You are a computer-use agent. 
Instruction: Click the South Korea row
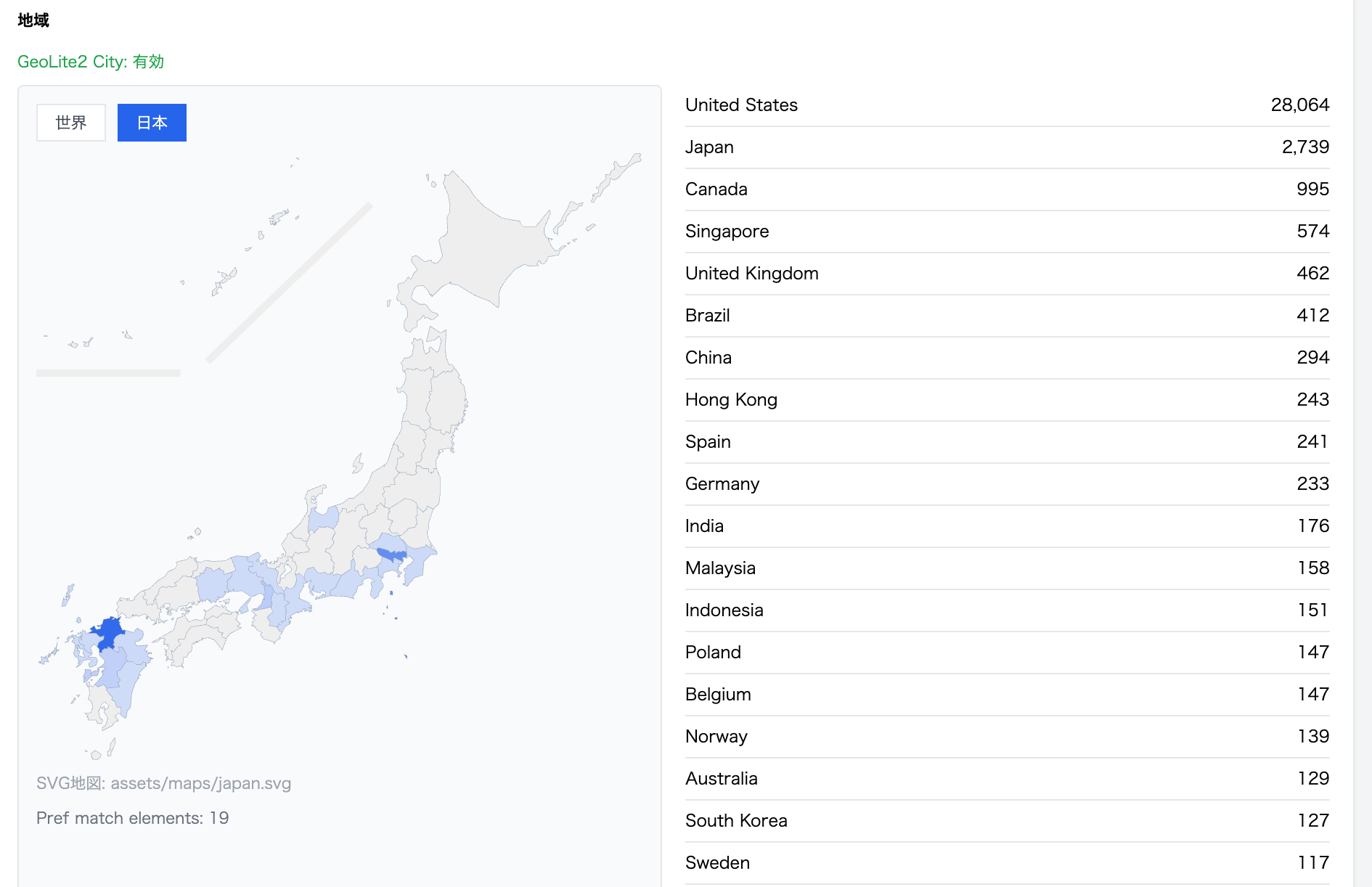click(1007, 821)
